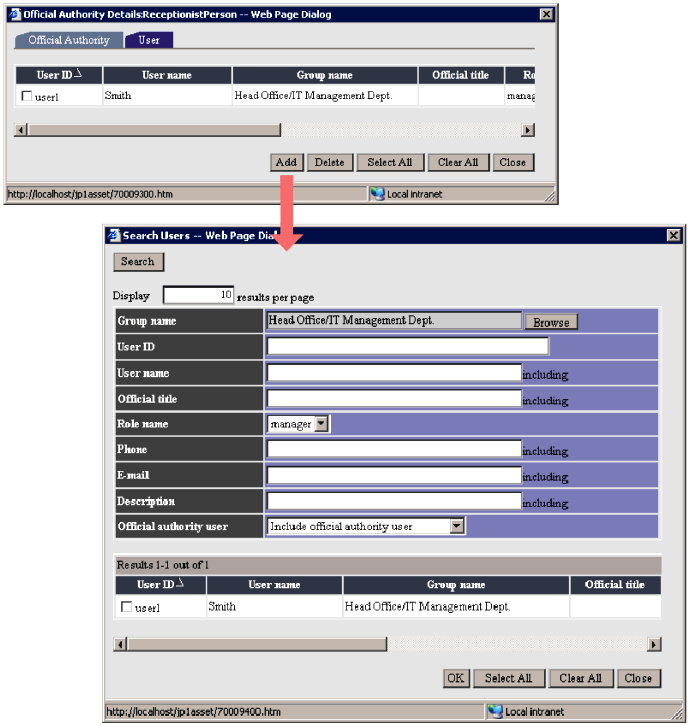Sort by User ID in Official Authority Details table

pos(59,75)
